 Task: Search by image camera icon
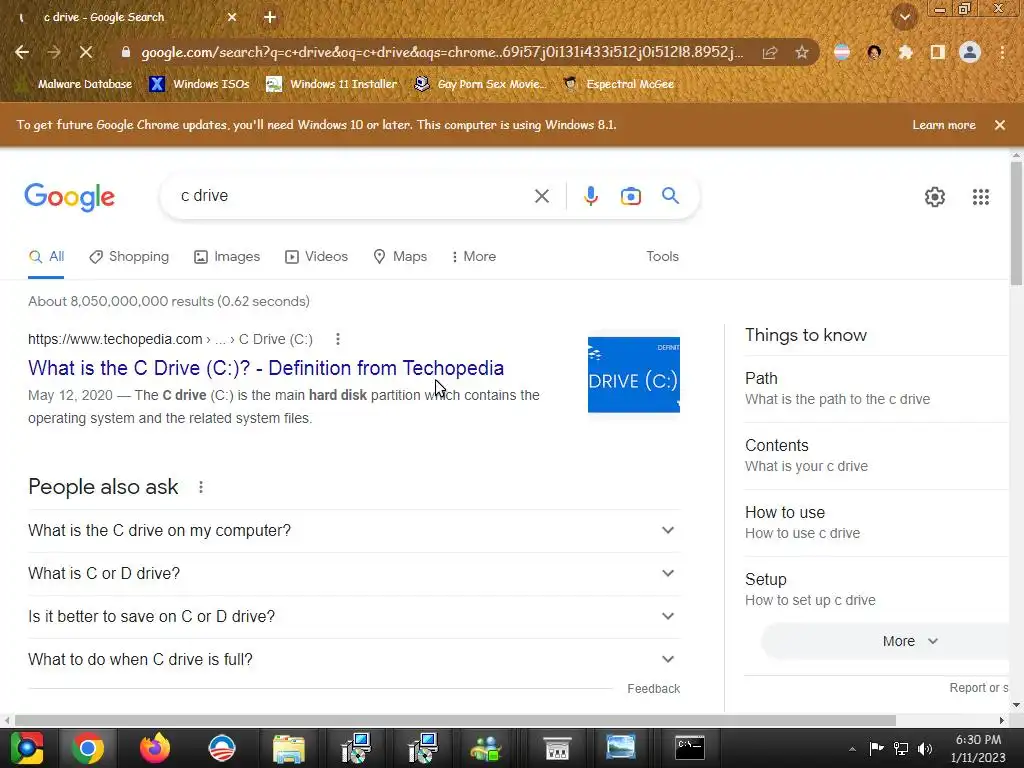click(631, 196)
